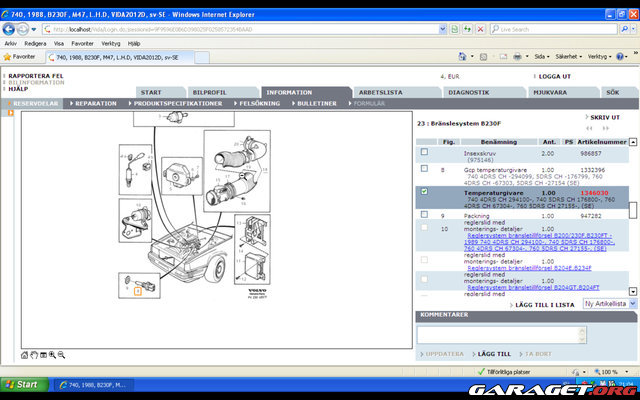The width and height of the screenshot is (640, 400).
Task: Click the zoom in magnifier icon
Action: (53, 354)
